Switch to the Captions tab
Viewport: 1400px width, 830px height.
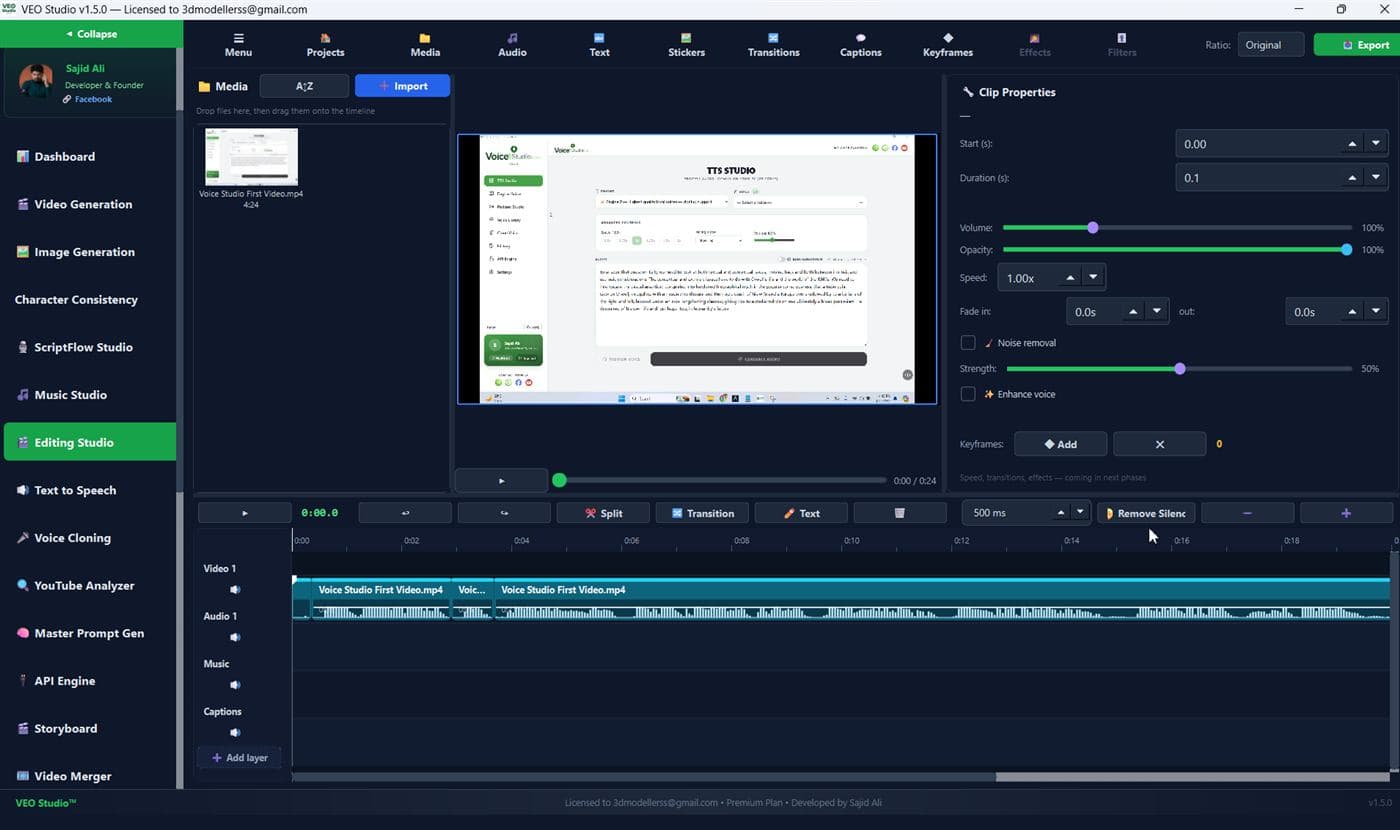pos(860,45)
